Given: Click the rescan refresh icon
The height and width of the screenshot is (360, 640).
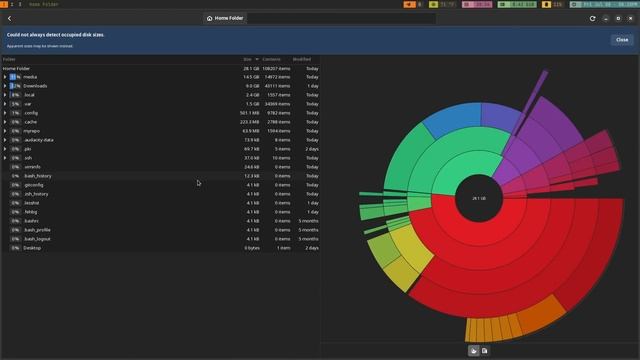Looking at the screenshot, I should (x=593, y=18).
